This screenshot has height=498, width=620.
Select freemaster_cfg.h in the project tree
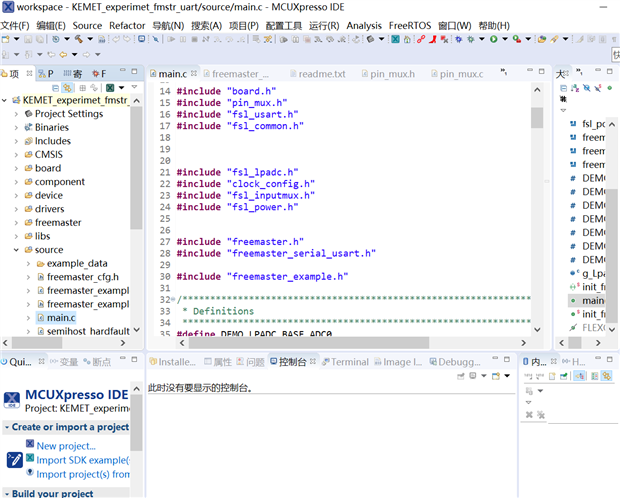point(83,277)
